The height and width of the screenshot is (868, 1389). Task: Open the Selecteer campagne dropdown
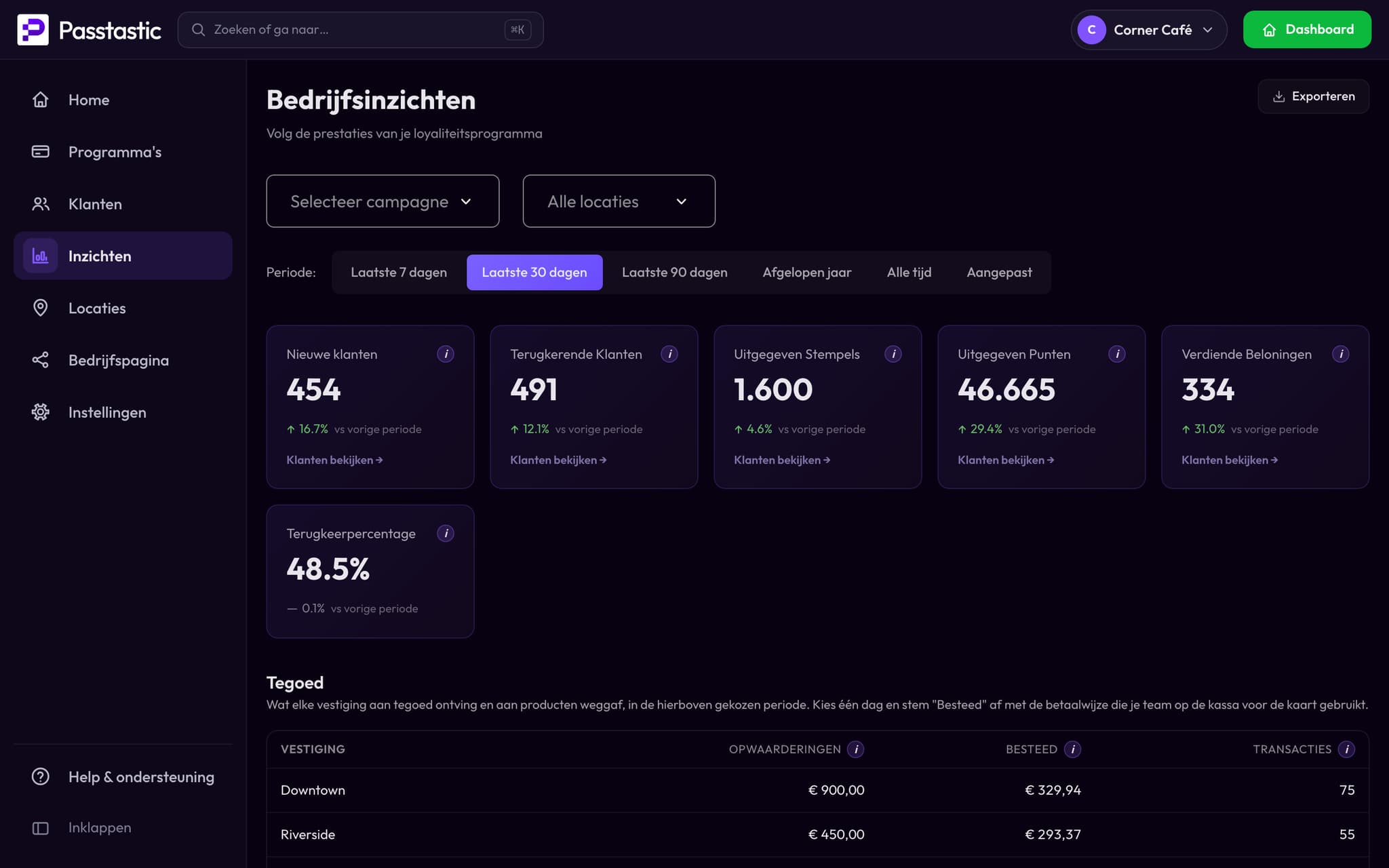(x=383, y=201)
